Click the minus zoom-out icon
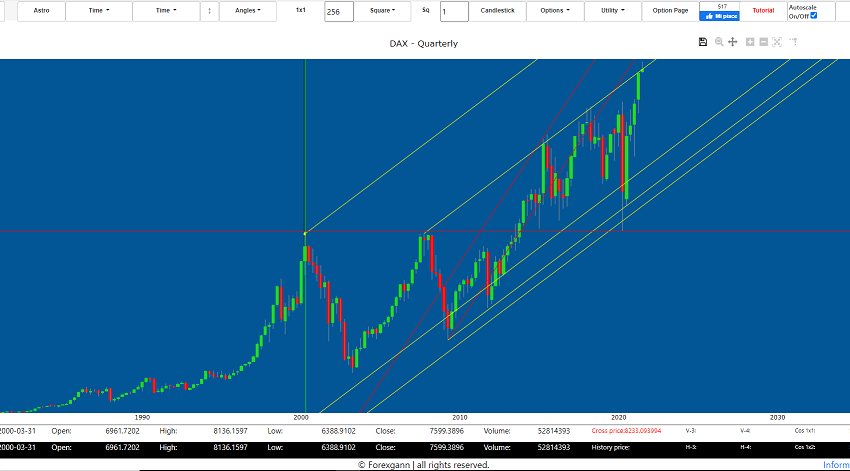This screenshot has height=471, width=850. 763,42
